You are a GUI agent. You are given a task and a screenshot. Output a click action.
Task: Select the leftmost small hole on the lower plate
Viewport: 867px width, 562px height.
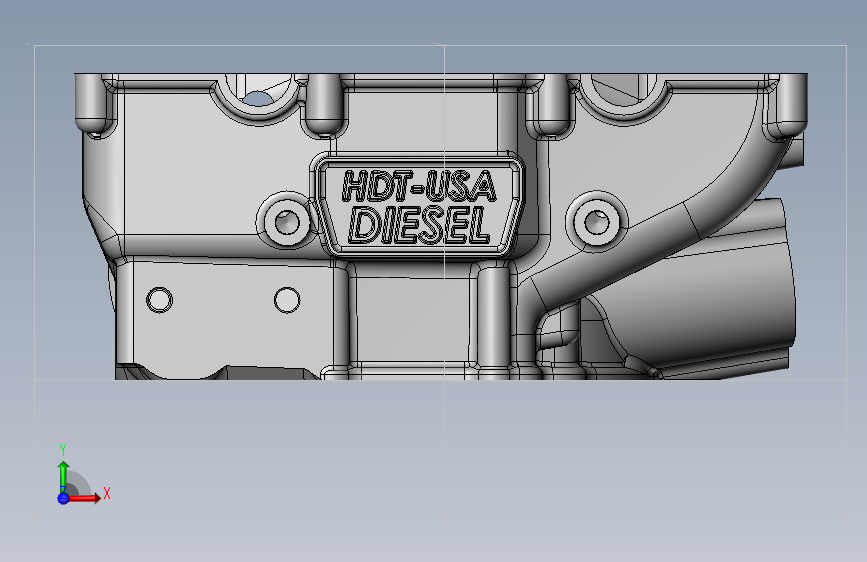(x=159, y=299)
